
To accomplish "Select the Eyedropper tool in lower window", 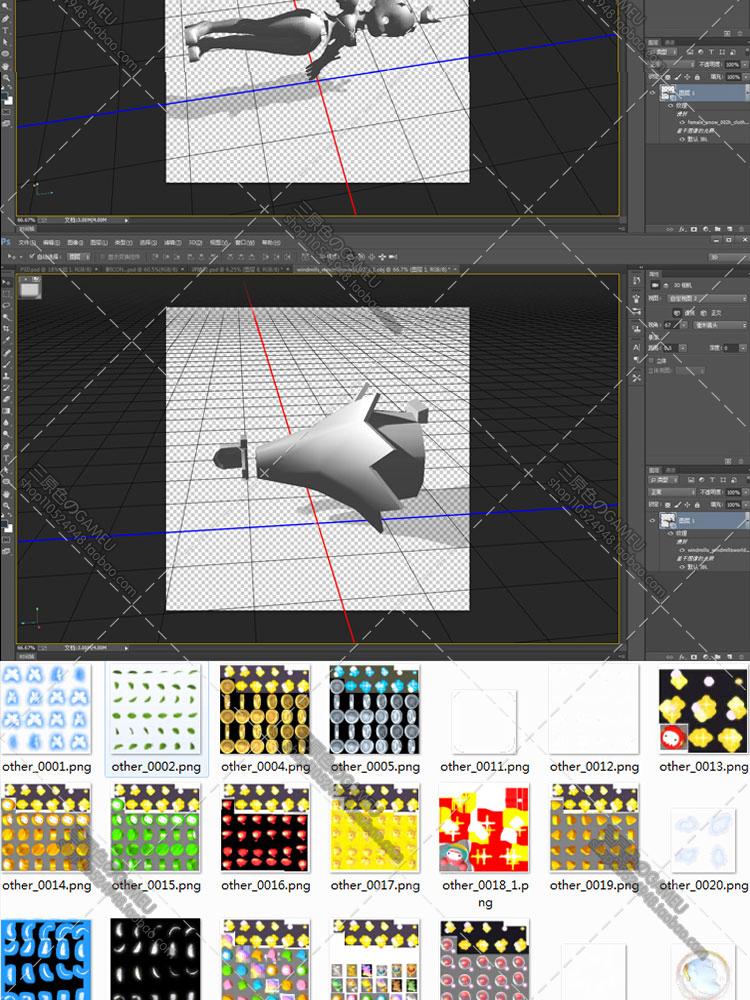I will 6,339.
